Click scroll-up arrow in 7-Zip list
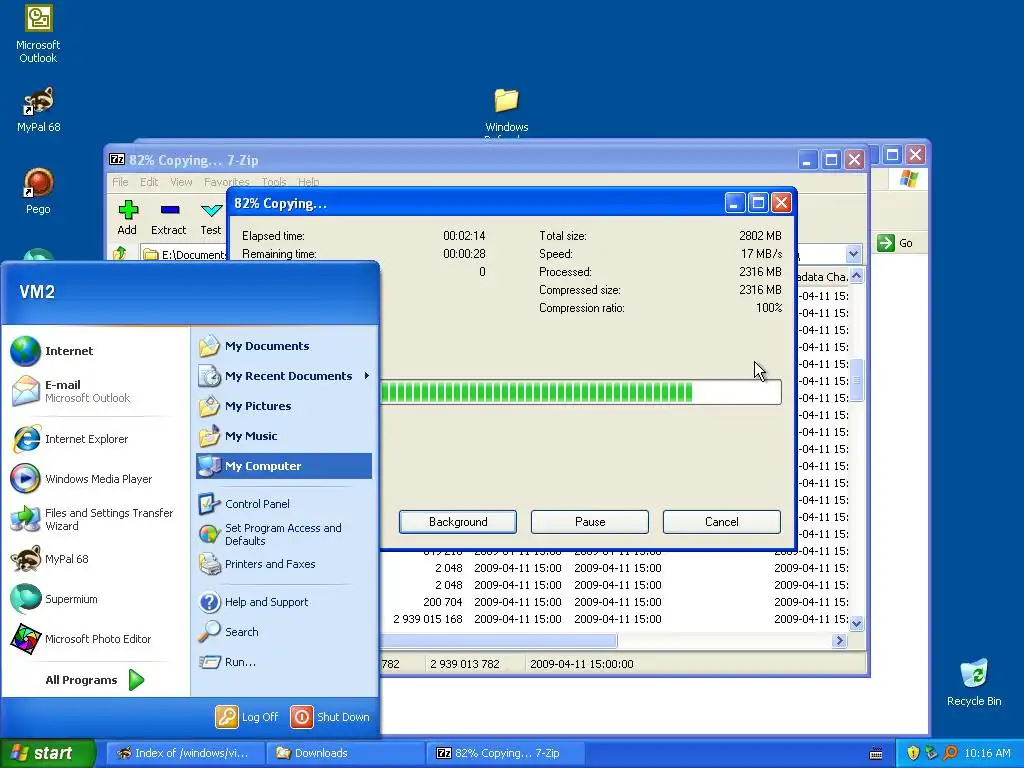1024x768 pixels. 856,276
